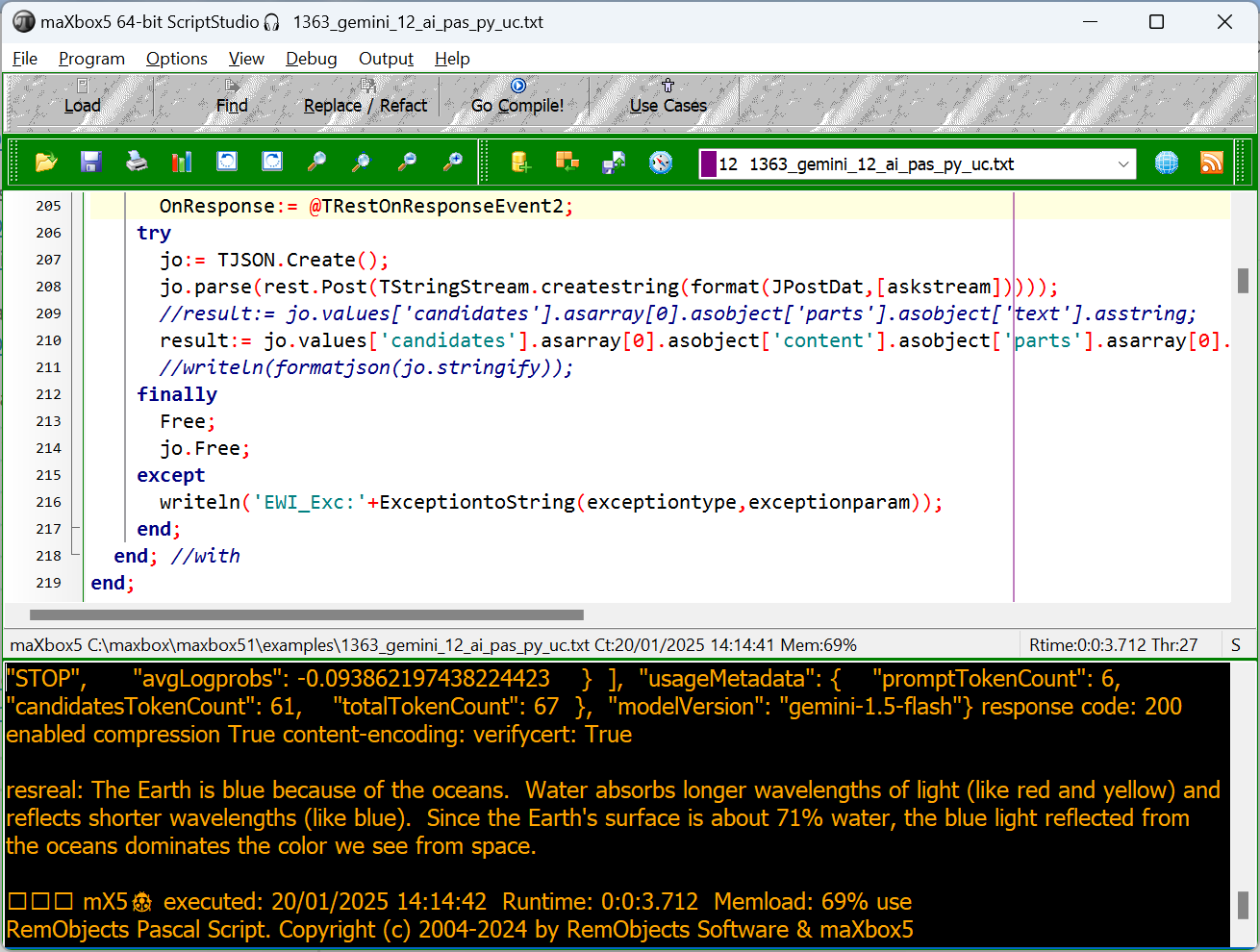
Task: Click the second rotate-arrow page icon
Action: (272, 163)
